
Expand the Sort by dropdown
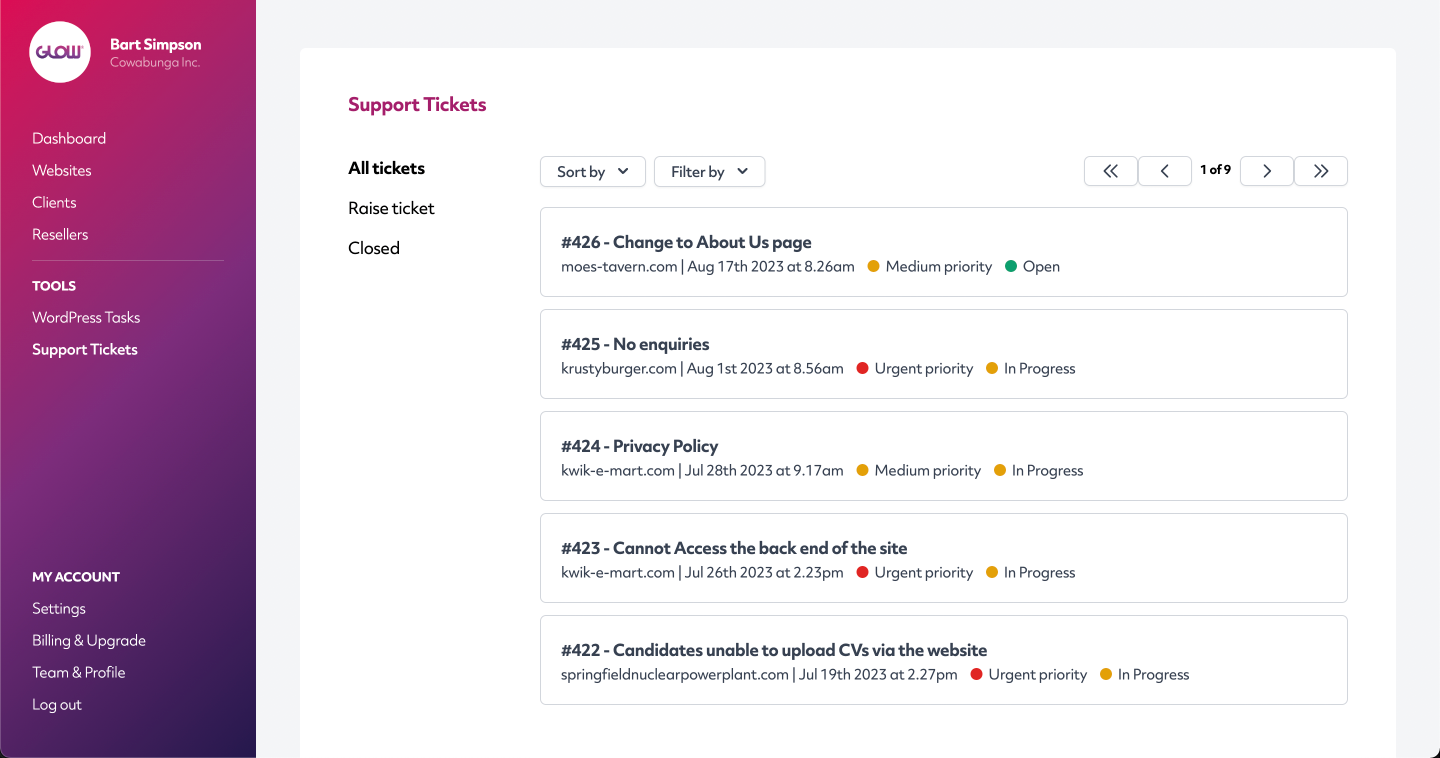[x=592, y=171]
